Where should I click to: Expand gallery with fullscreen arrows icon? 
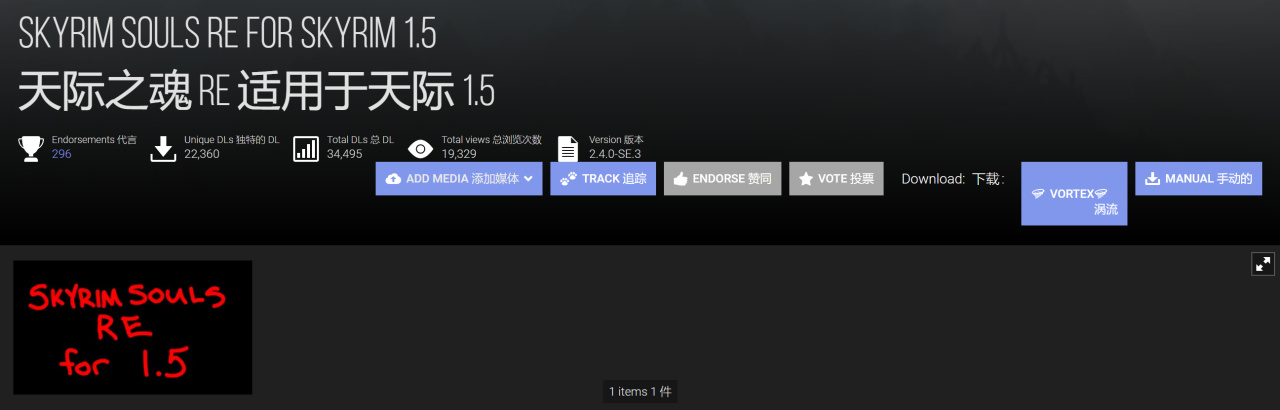tap(1264, 264)
